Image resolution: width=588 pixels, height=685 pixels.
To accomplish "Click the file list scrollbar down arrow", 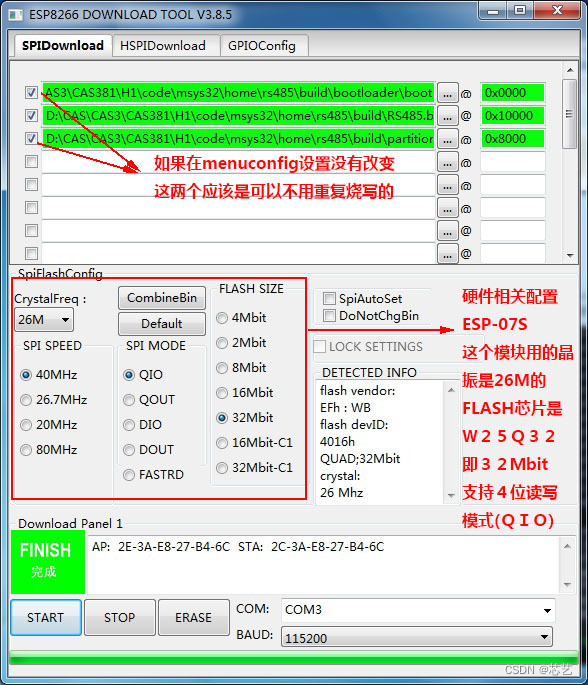I will tap(570, 255).
